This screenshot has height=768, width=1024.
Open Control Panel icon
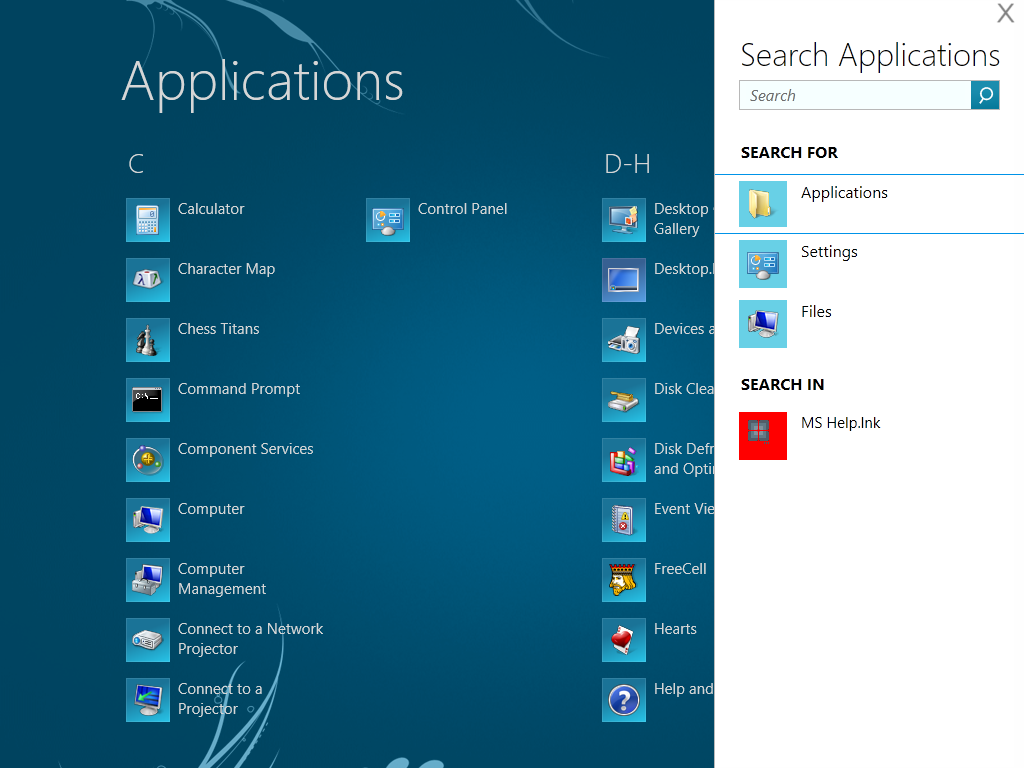(388, 220)
